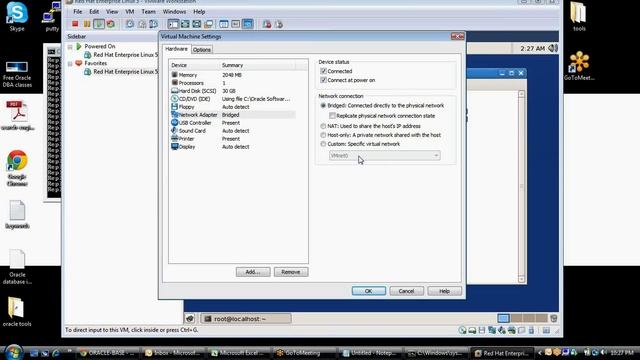This screenshot has height=360, width=640.
Task: Click the red Power Off toolbar icon
Action: click(x=75, y=24)
